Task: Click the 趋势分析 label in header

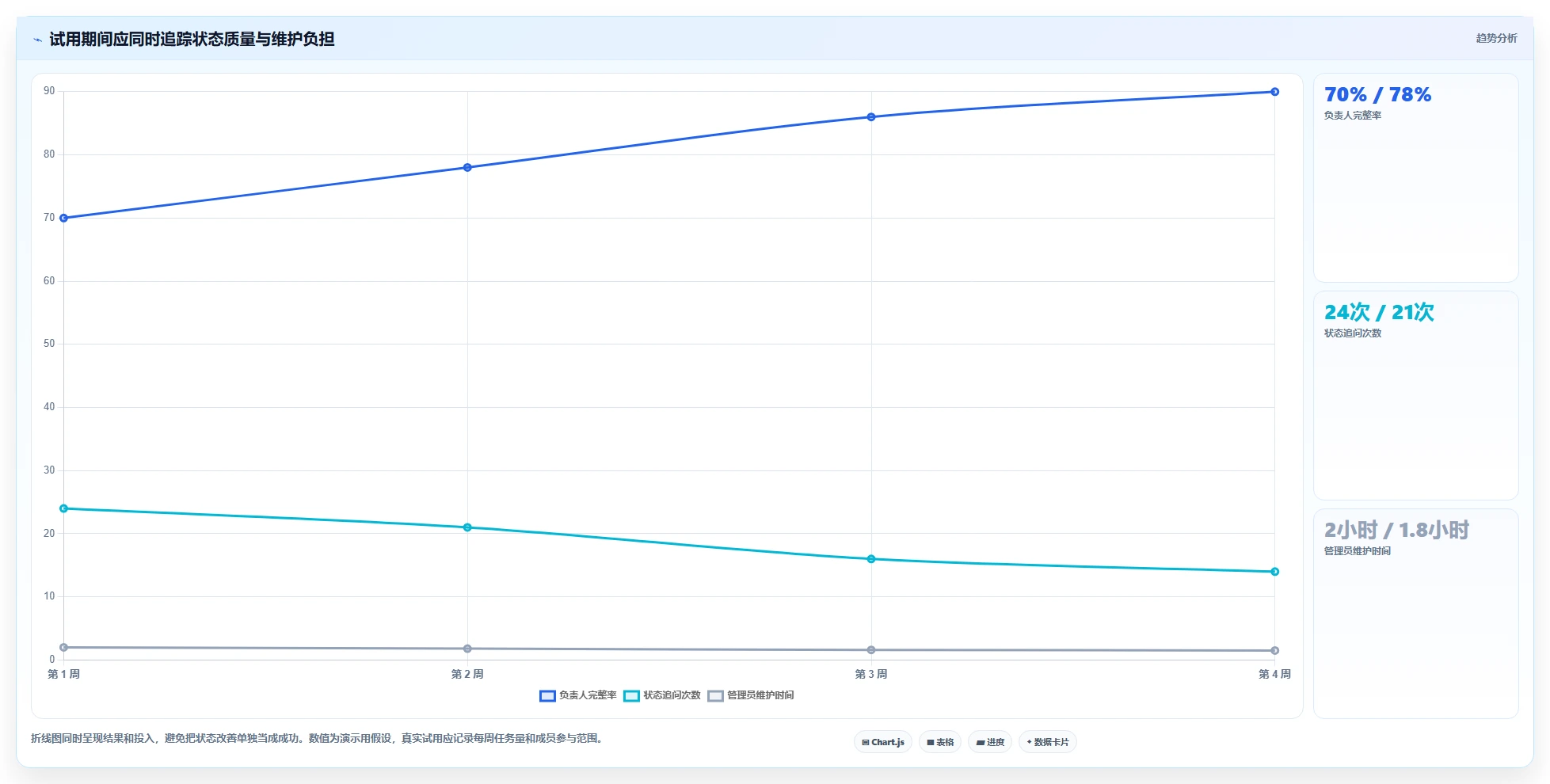Action: tap(1496, 38)
